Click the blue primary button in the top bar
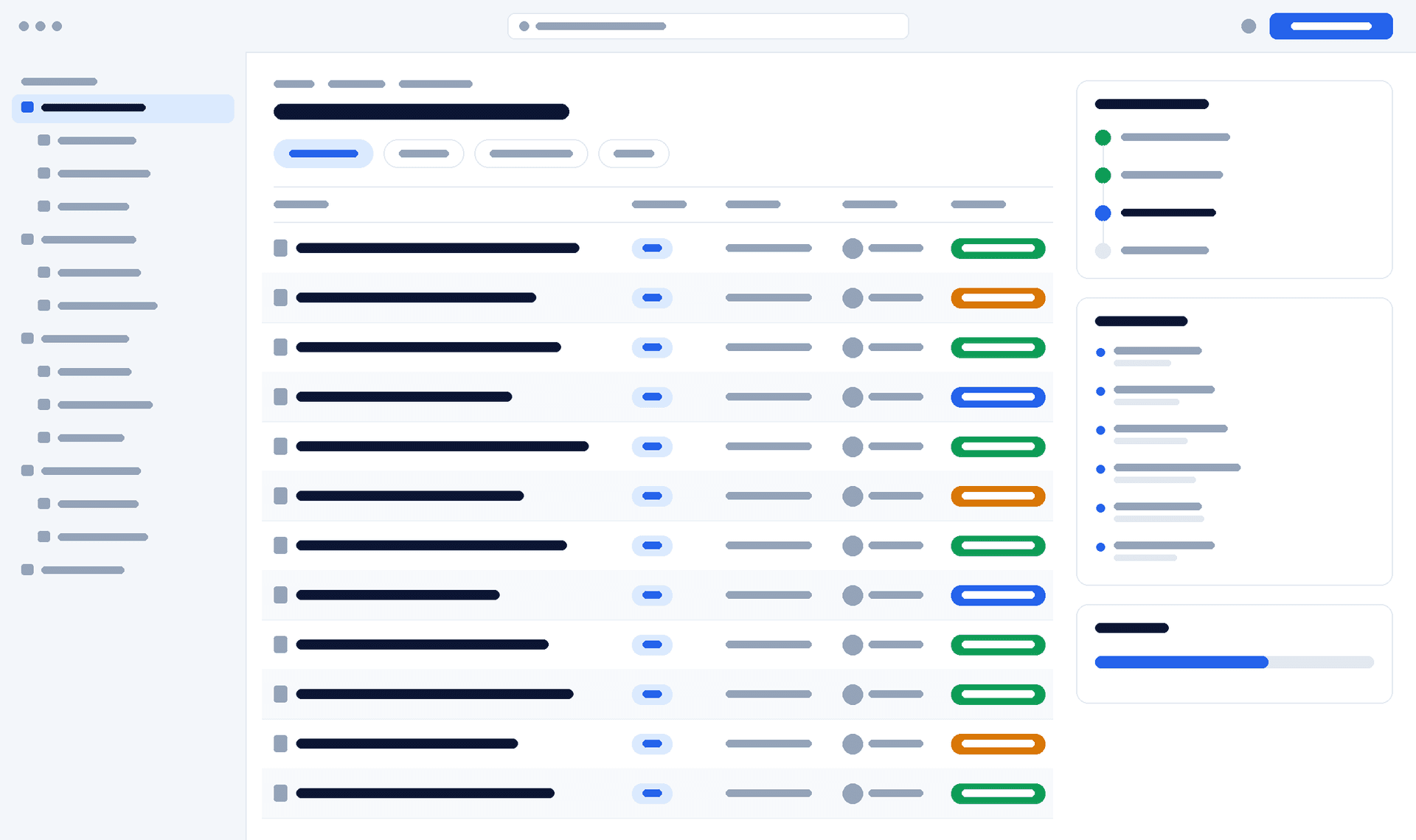The width and height of the screenshot is (1416, 840). (1330, 26)
